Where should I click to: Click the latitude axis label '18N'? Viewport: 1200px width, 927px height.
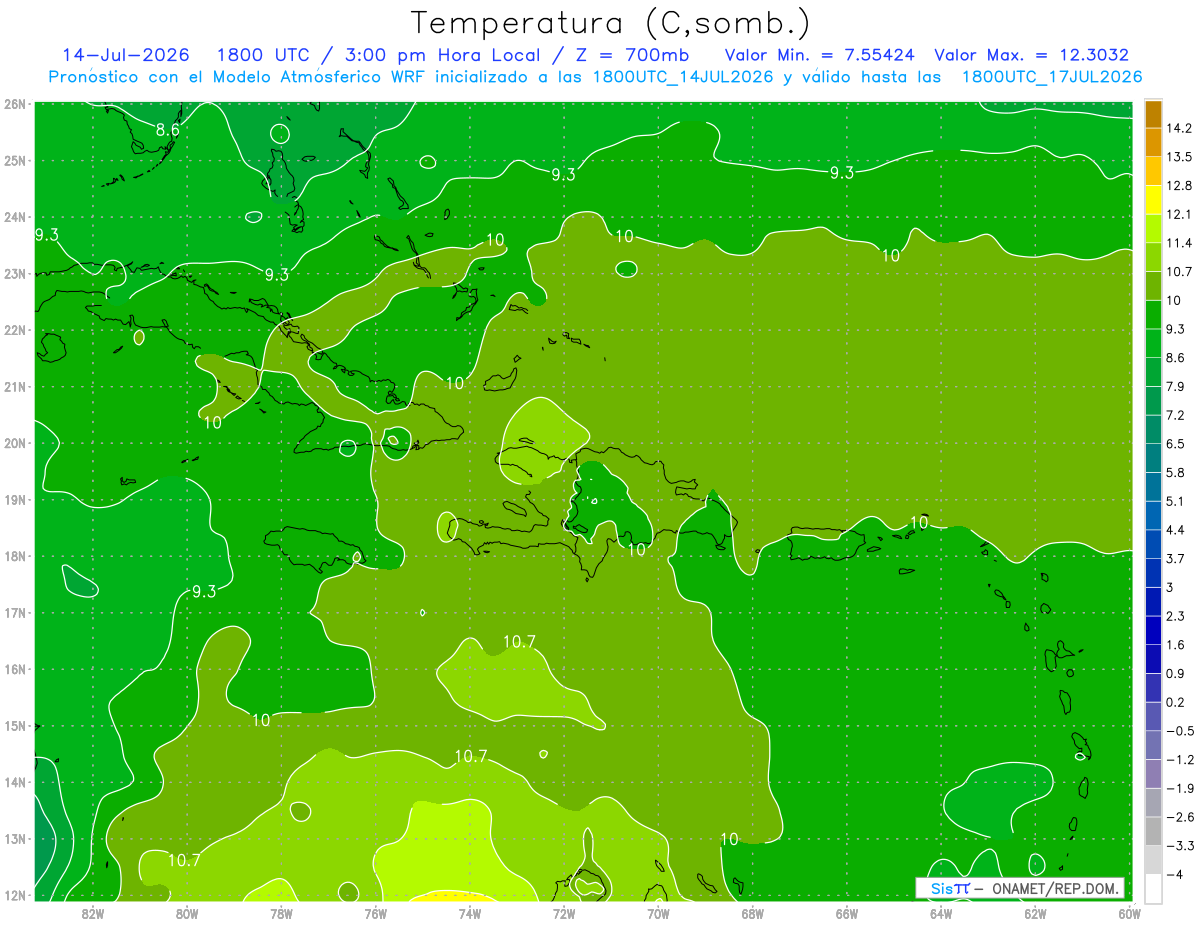(x=15, y=556)
